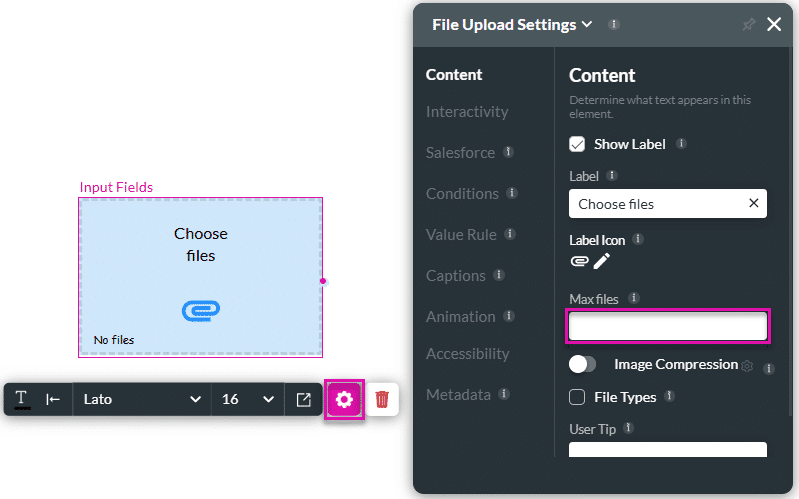Image resolution: width=799 pixels, height=499 pixels.
Task: Pin the File Upload Settings panel
Action: [749, 25]
